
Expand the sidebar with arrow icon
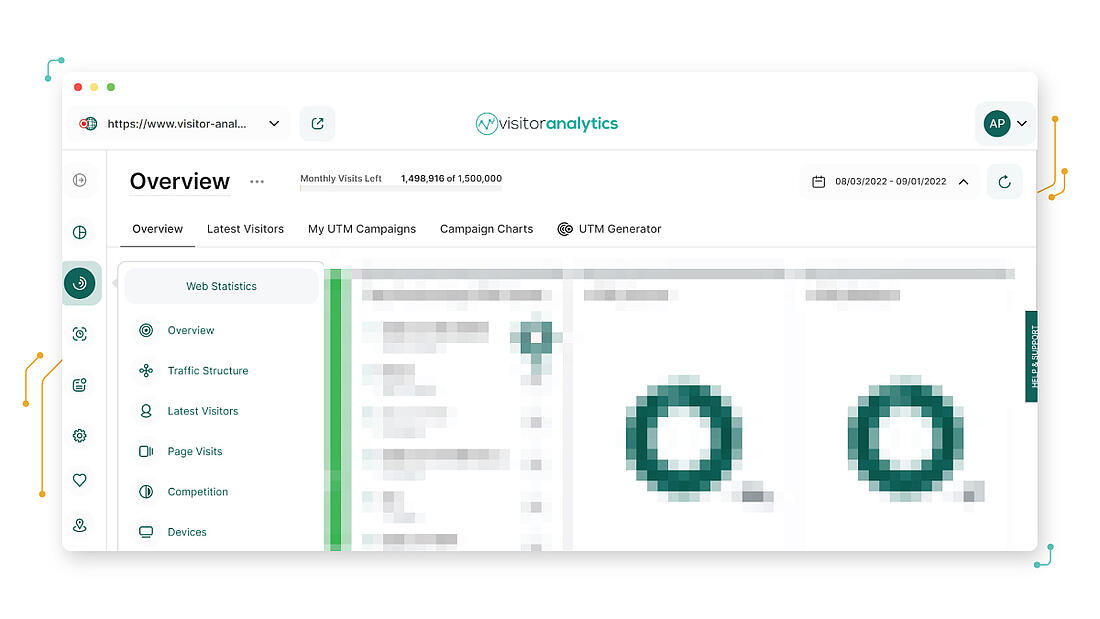point(80,180)
